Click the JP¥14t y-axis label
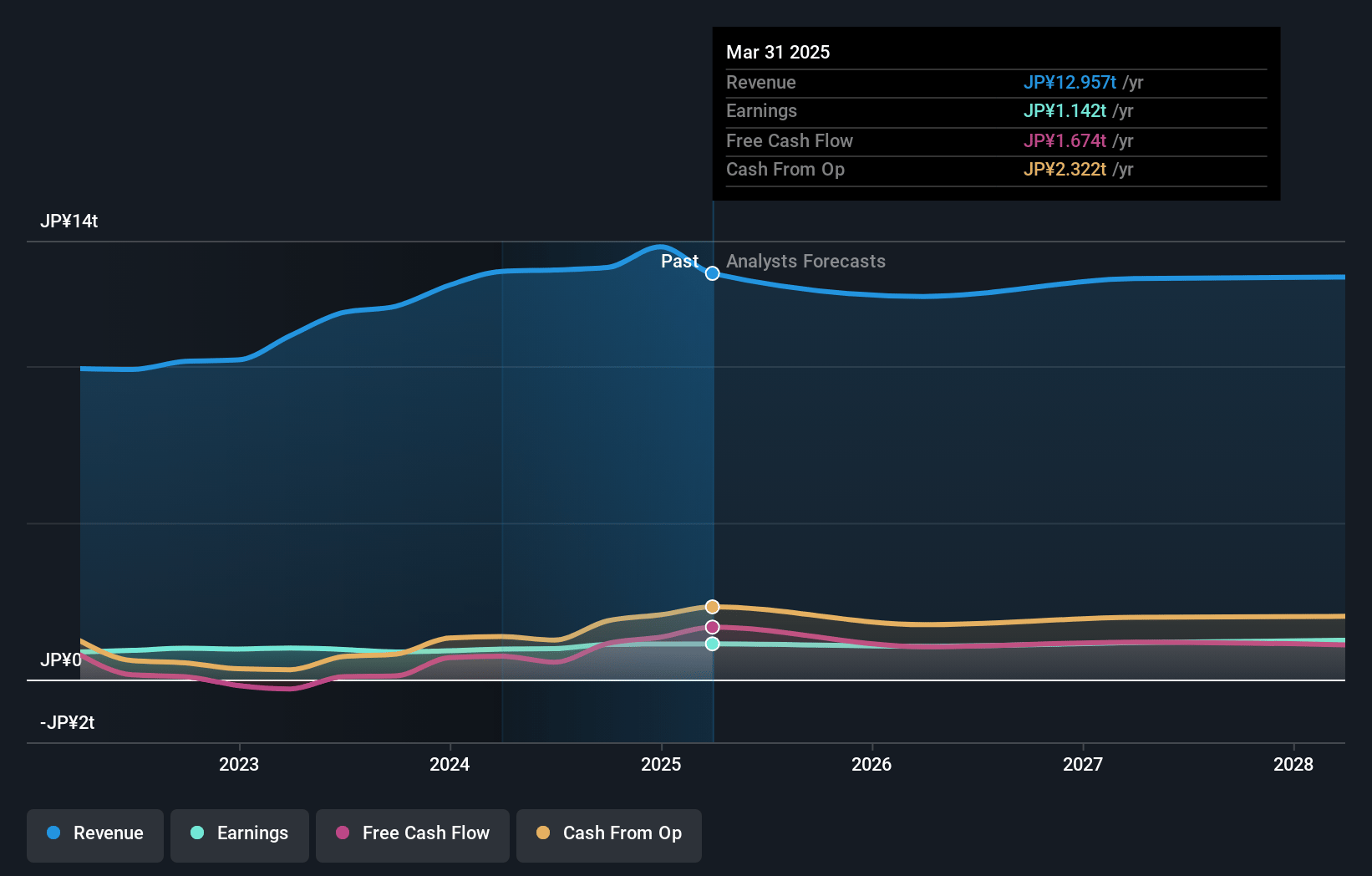 point(69,221)
